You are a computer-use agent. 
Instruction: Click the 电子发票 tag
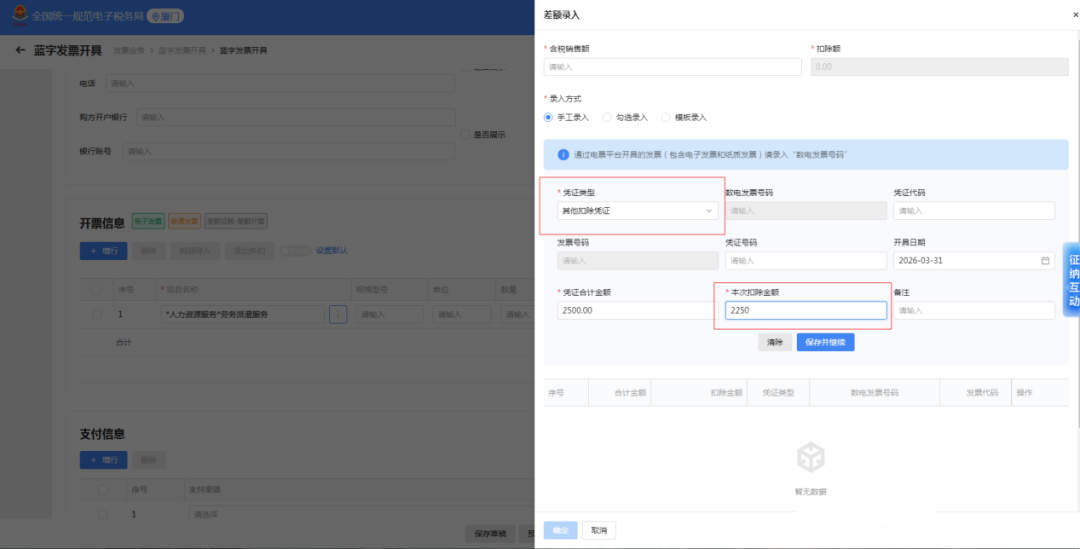[x=148, y=222]
